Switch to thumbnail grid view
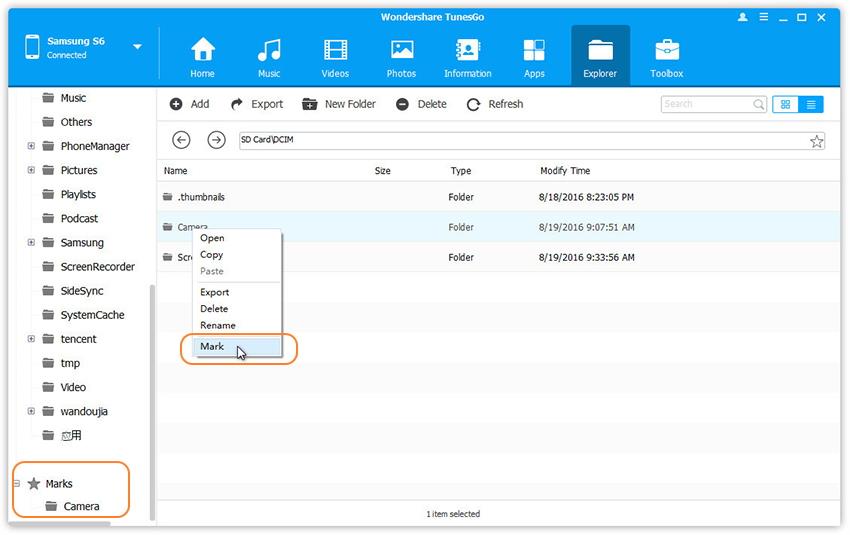Screen dimensions: 850x535 point(786,104)
